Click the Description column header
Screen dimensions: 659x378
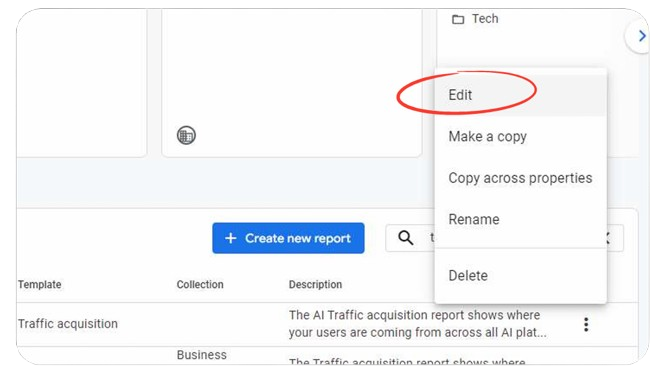coord(315,285)
